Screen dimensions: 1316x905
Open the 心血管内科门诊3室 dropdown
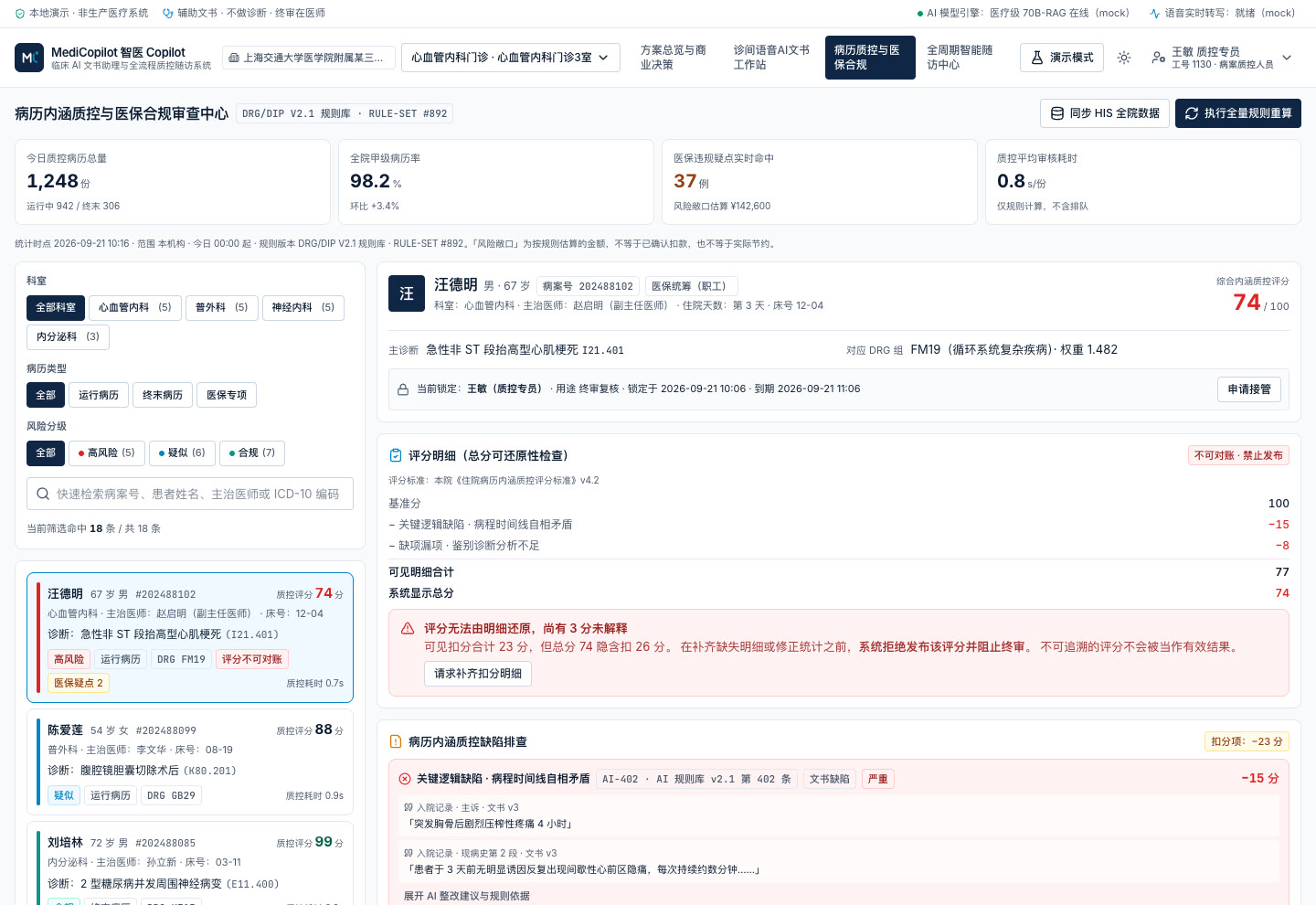pyautogui.click(x=511, y=58)
